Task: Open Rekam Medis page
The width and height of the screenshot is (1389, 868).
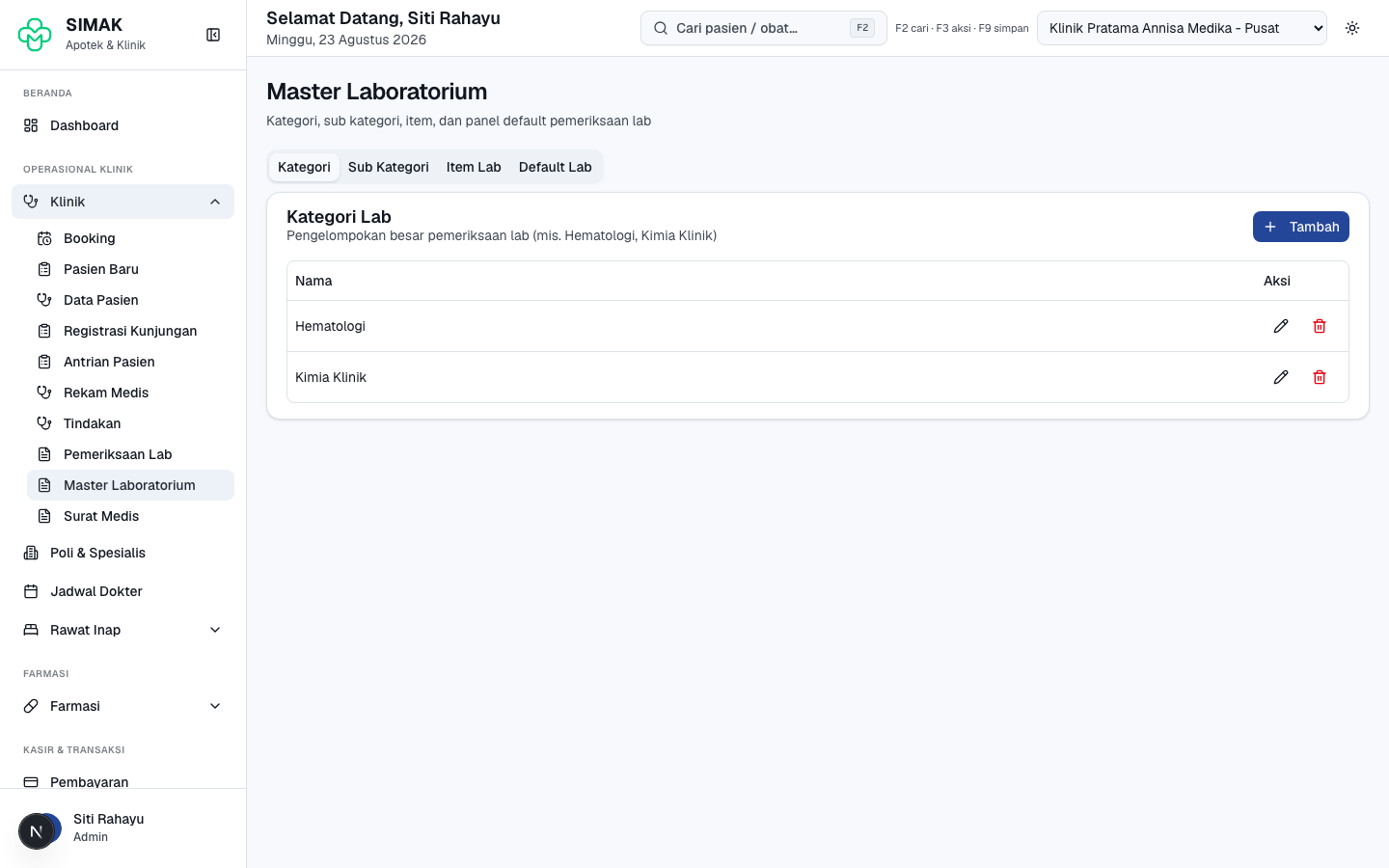Action: click(130, 393)
